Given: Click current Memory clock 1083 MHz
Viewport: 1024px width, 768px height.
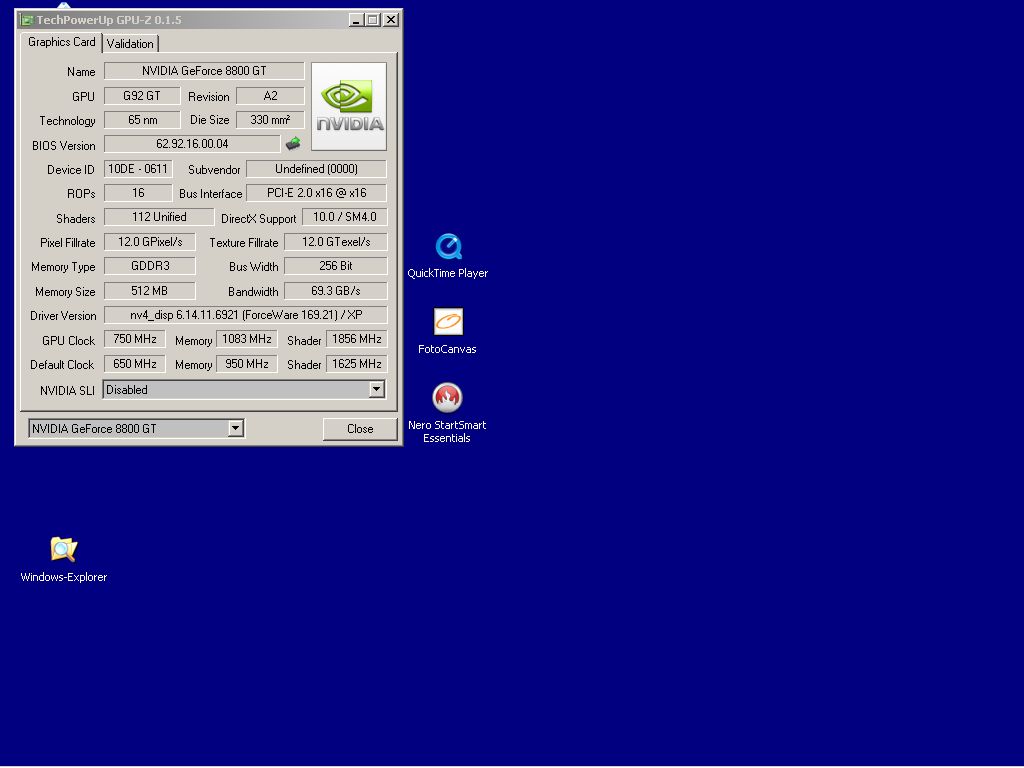Looking at the screenshot, I should 246,339.
